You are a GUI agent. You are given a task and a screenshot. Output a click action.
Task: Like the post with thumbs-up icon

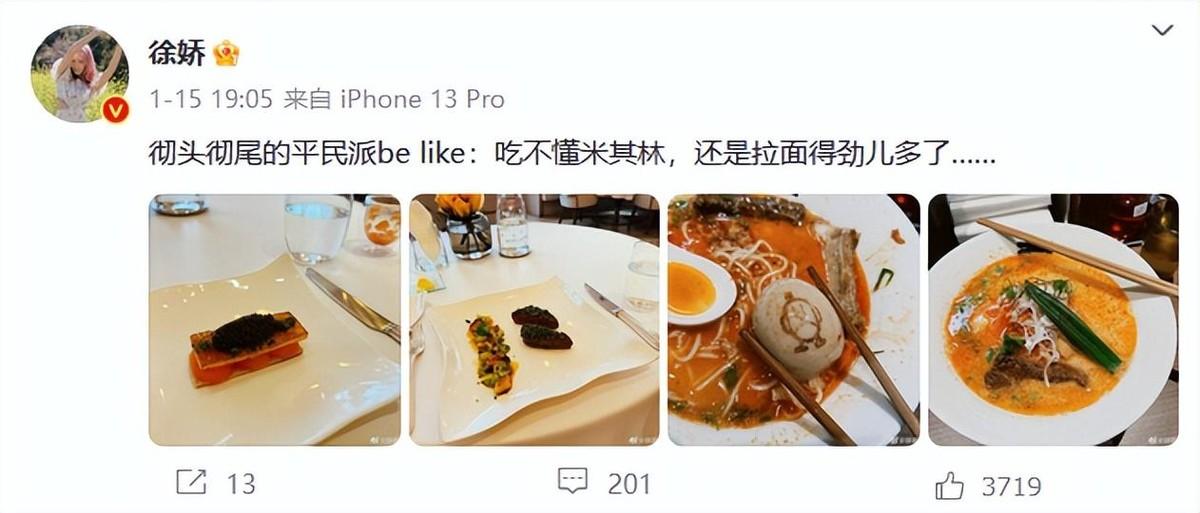pos(950,484)
